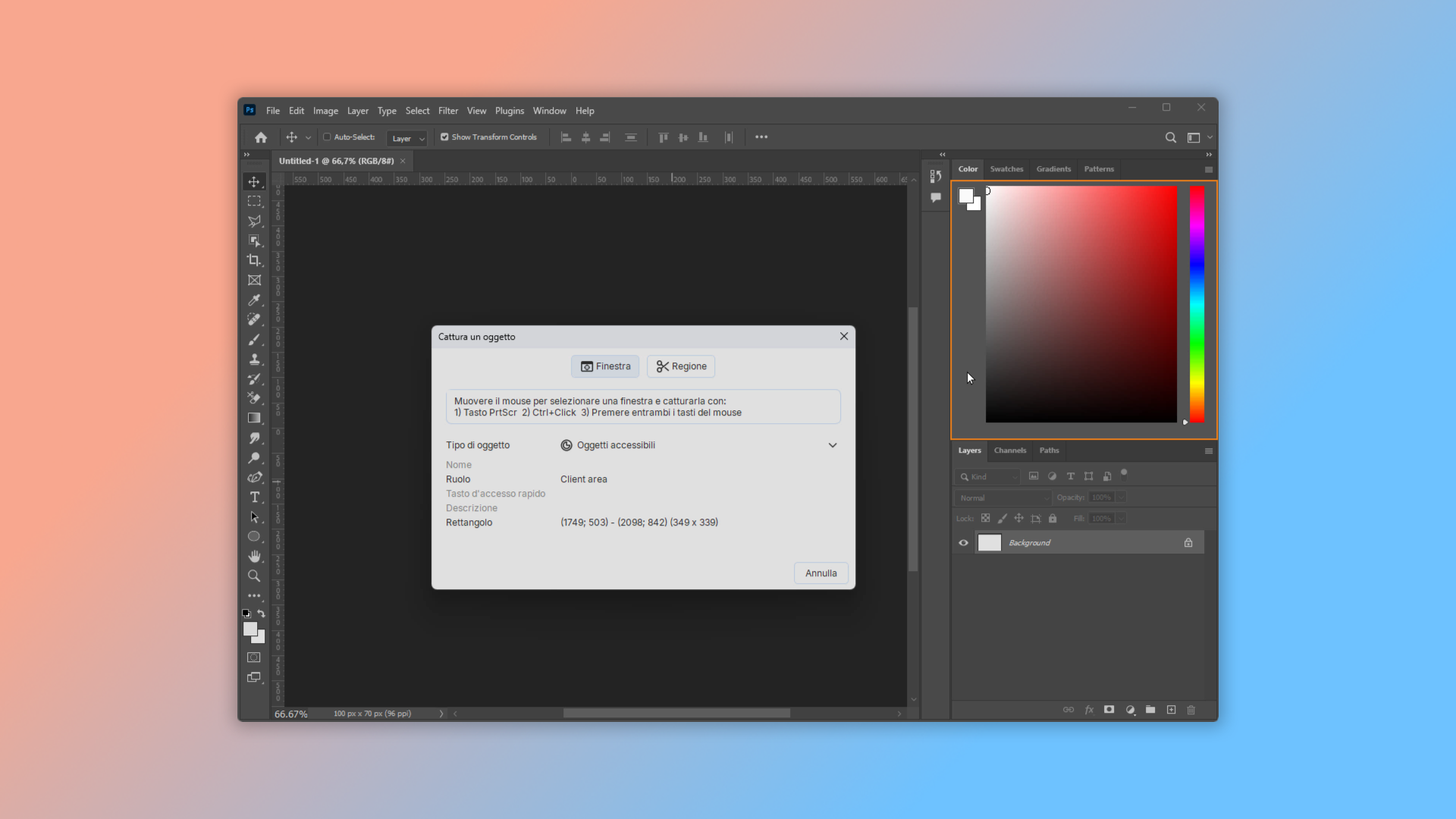
Task: Open the Layer auto-select dropdown
Action: [x=407, y=138]
